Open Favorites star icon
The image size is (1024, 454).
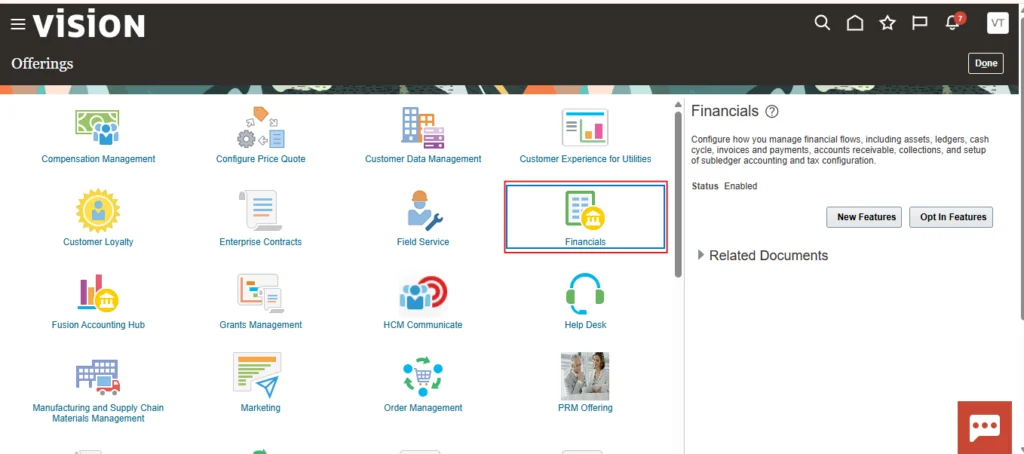tap(887, 24)
